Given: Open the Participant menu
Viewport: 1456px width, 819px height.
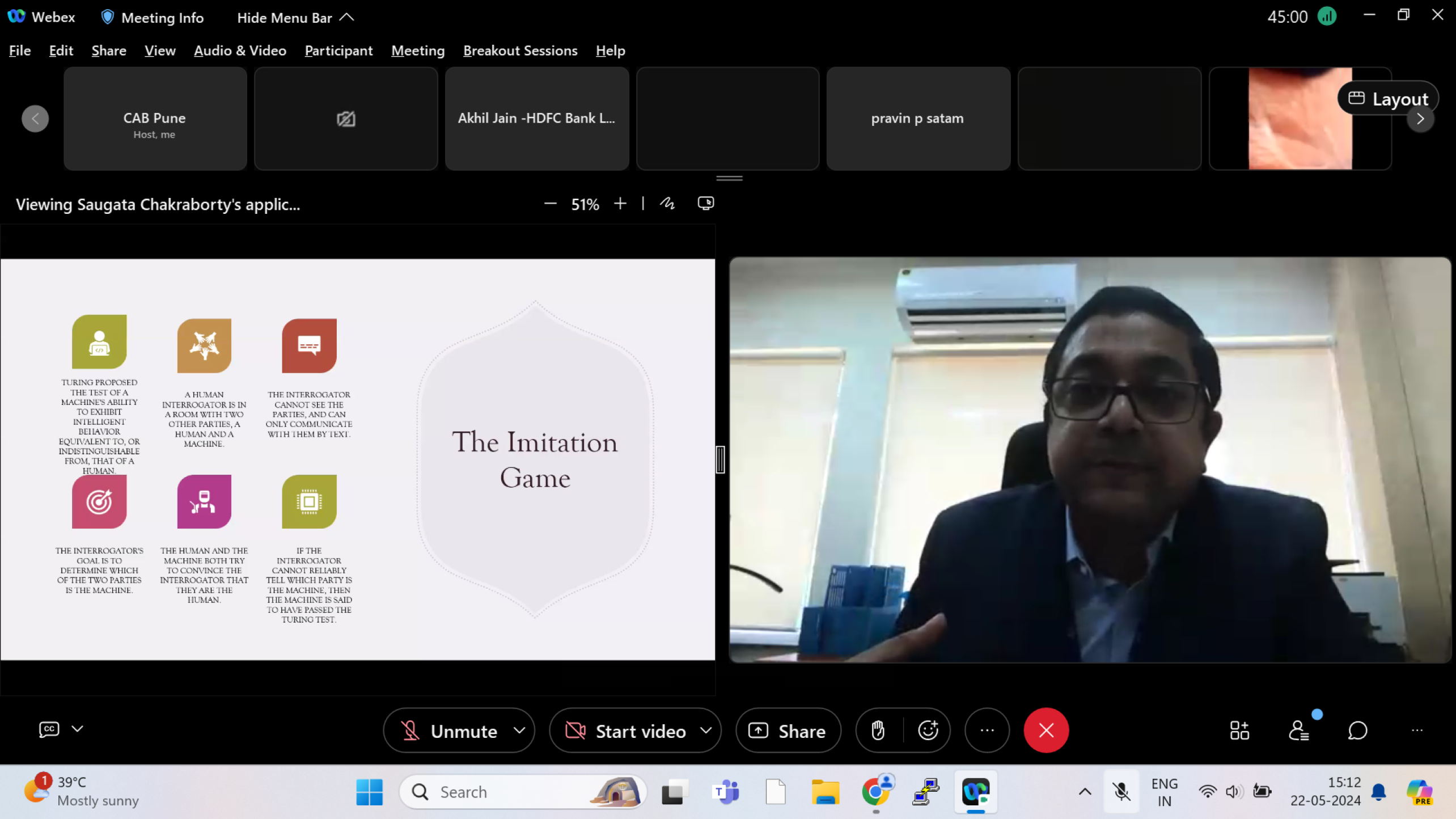Looking at the screenshot, I should tap(338, 50).
